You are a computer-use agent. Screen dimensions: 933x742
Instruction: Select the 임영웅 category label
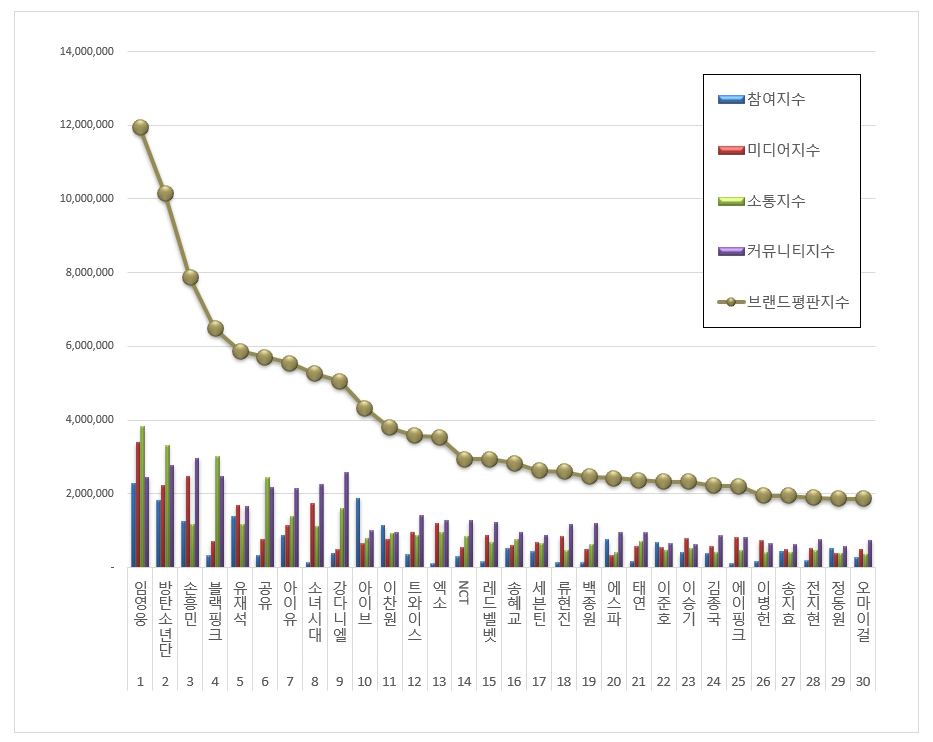tap(140, 603)
